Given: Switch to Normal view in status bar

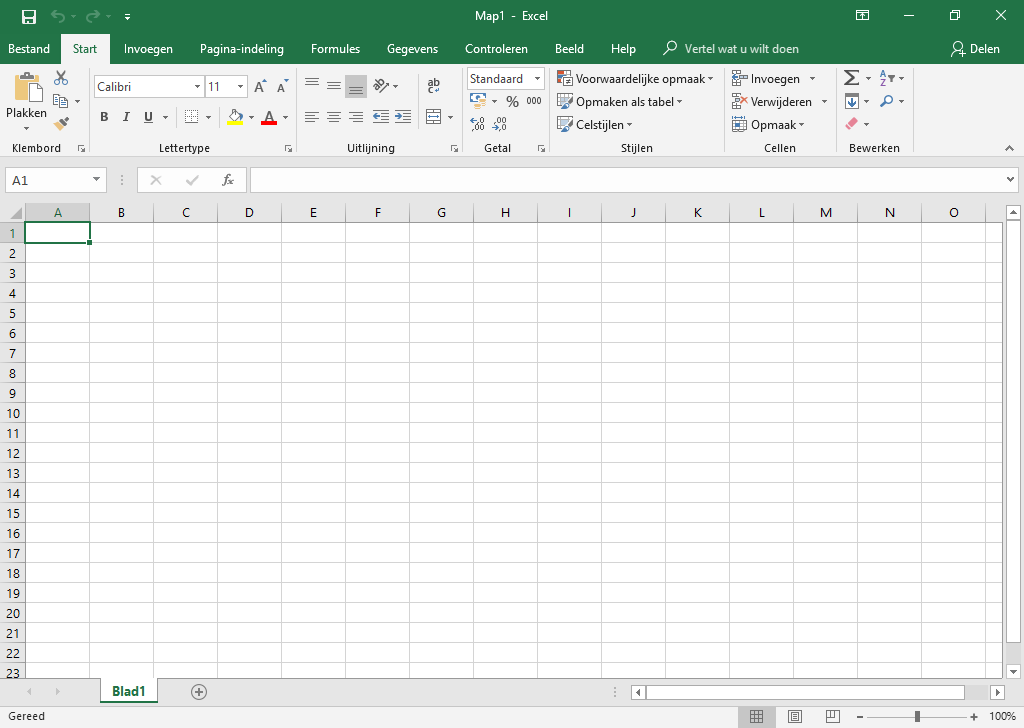Looking at the screenshot, I should pyautogui.click(x=756, y=716).
